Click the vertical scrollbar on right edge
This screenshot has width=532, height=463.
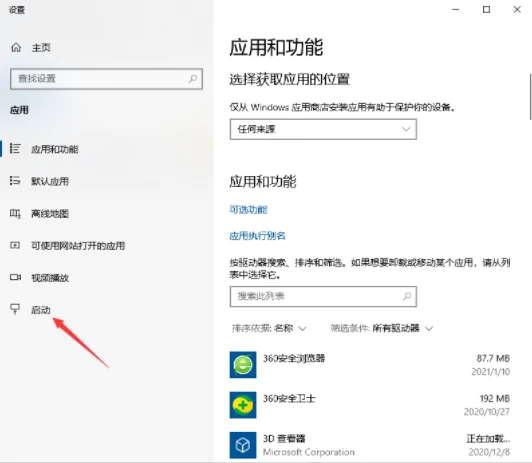pos(530,96)
